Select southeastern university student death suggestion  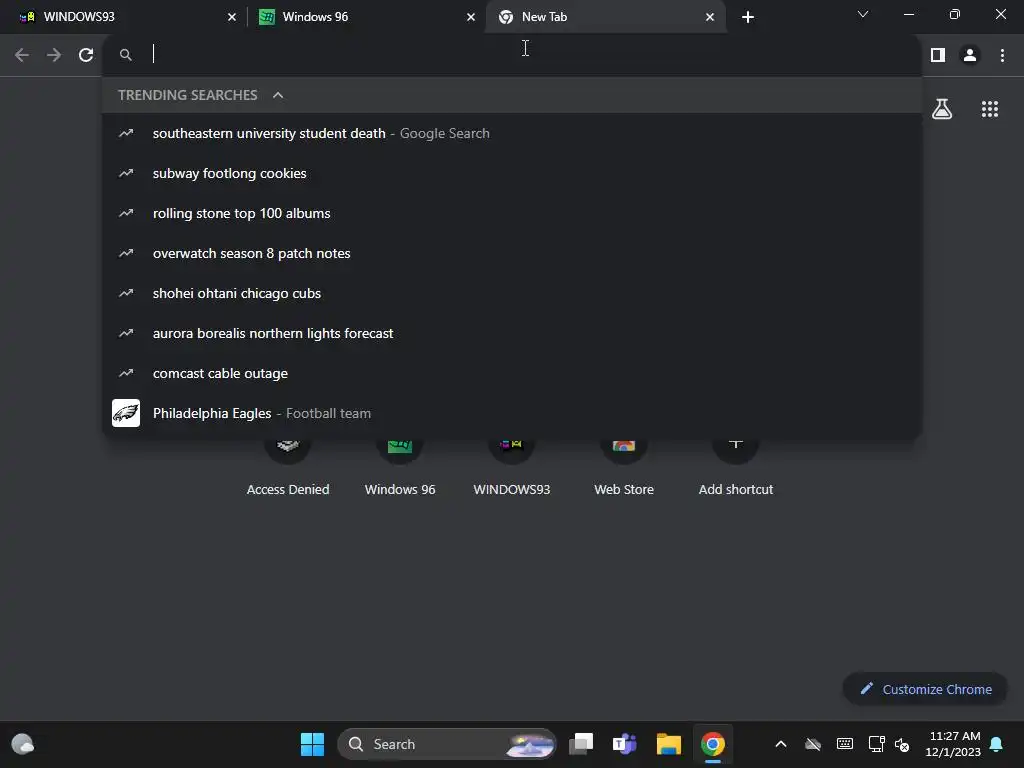[x=512, y=133]
